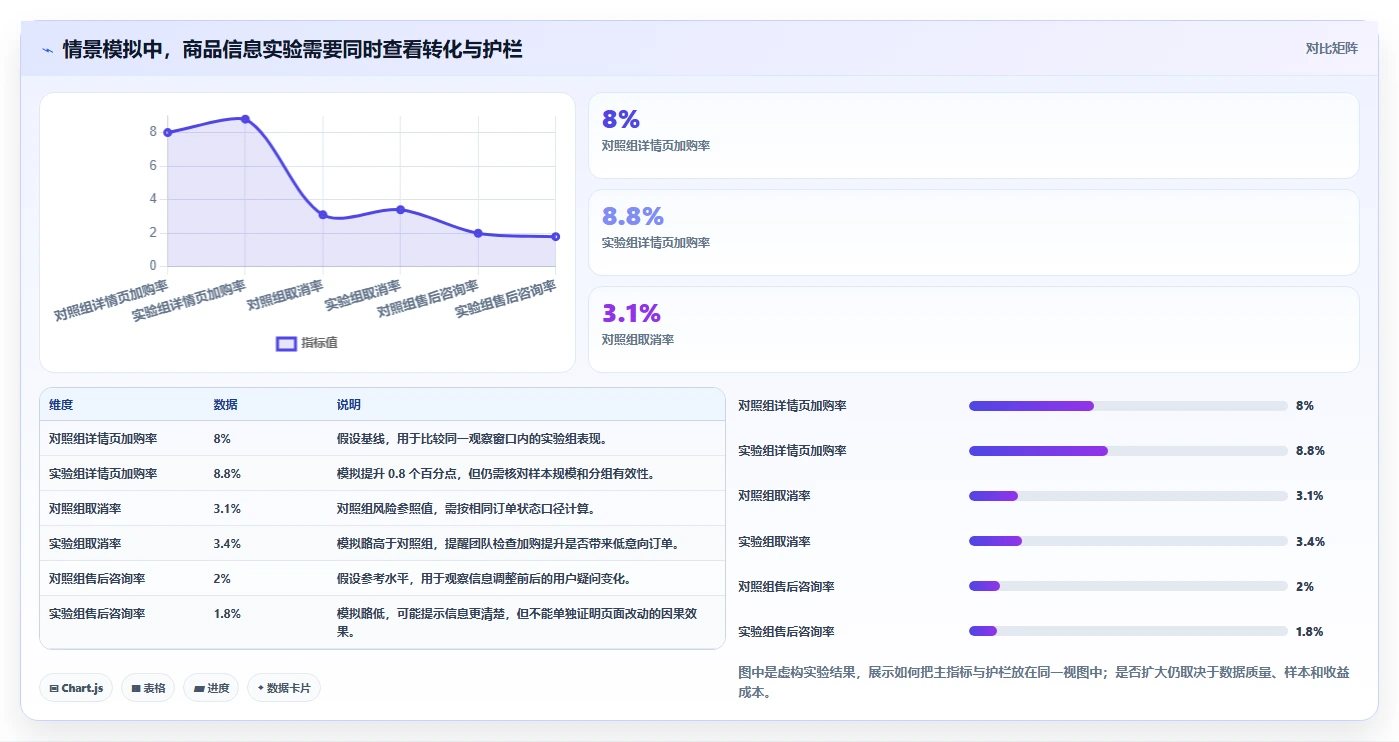This screenshot has width=1399, height=742.
Task: Select the 8% metric card
Action: [x=973, y=136]
